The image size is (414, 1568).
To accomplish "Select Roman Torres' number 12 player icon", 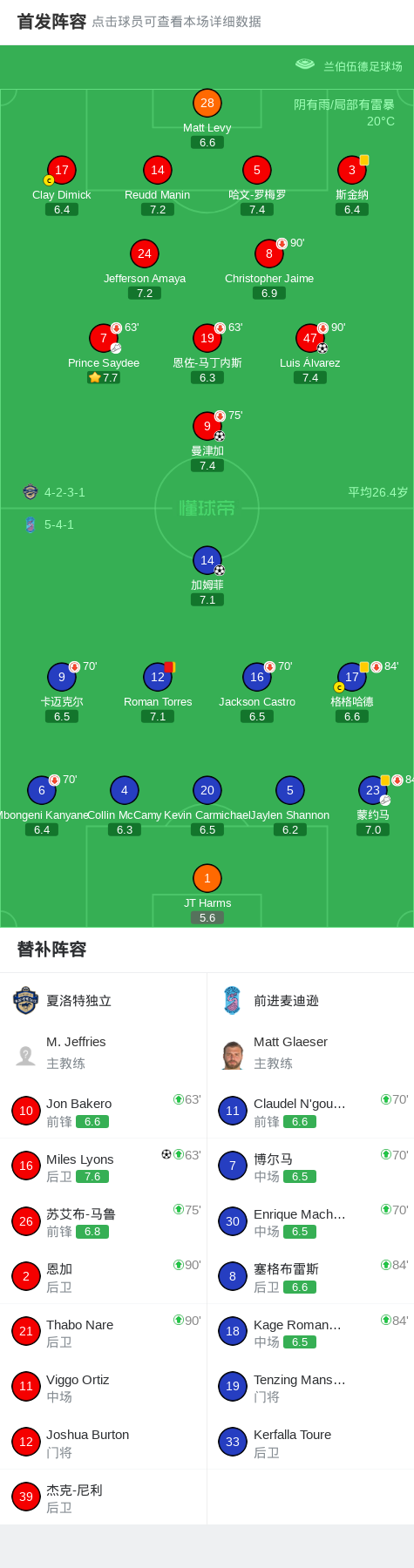I will pos(158,677).
